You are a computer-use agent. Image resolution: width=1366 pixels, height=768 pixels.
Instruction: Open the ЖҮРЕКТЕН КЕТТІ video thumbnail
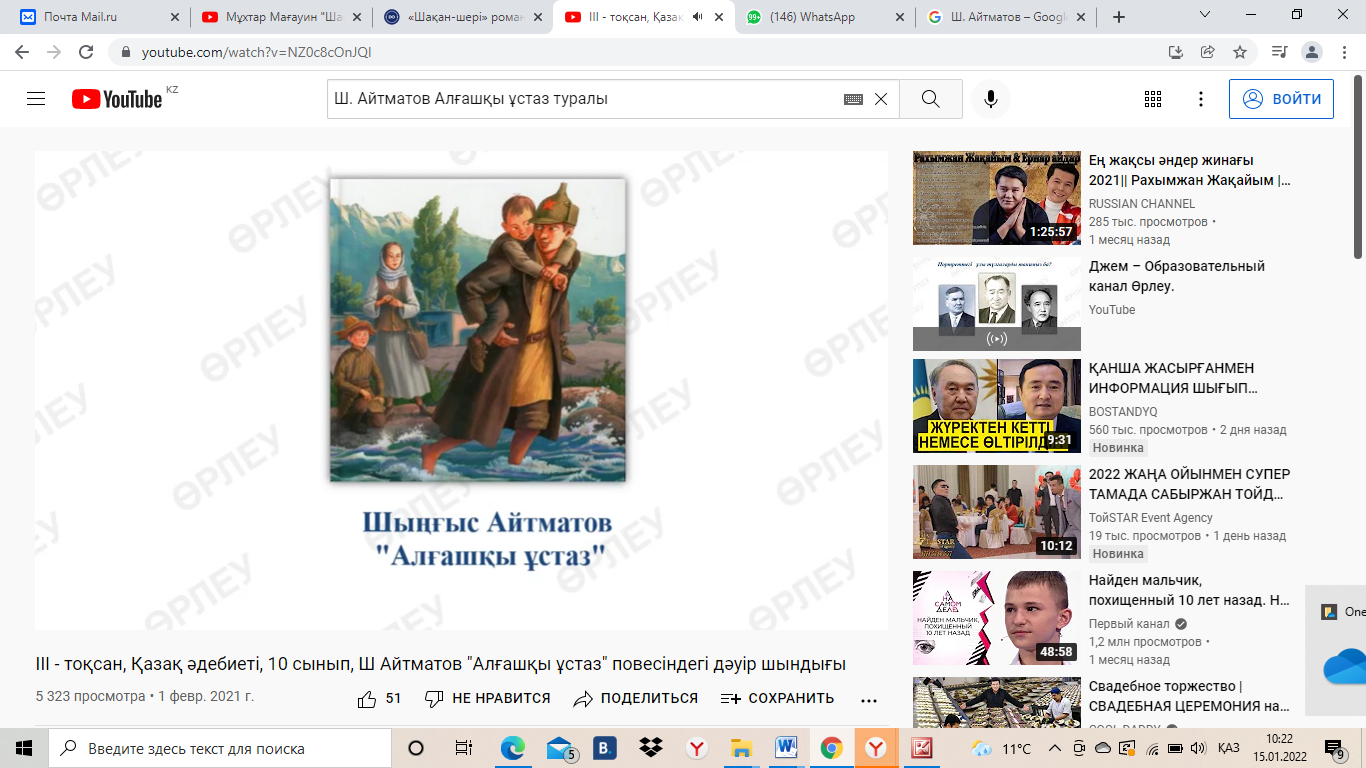[x=997, y=406]
